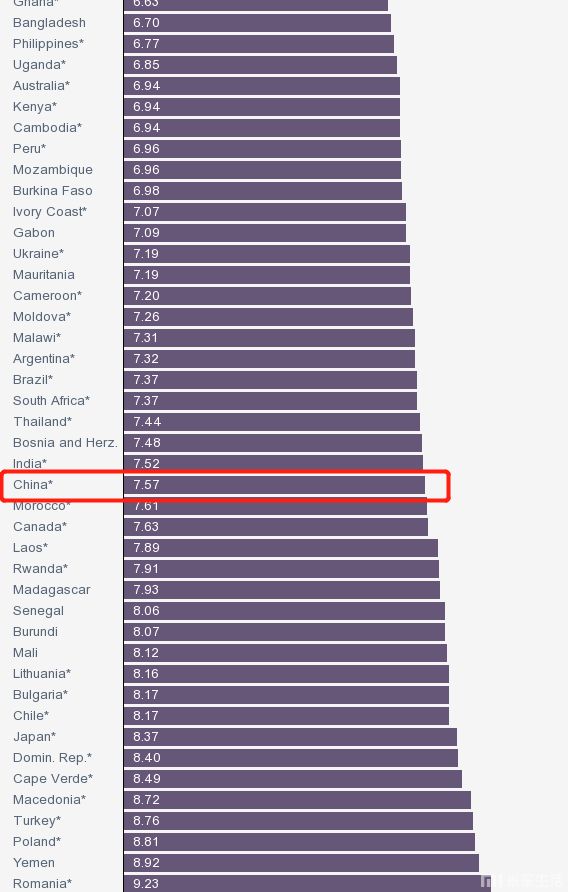Screen dimensions: 568x892
Task: Select the Bosnia and Herz. label
Action: pos(65,443)
